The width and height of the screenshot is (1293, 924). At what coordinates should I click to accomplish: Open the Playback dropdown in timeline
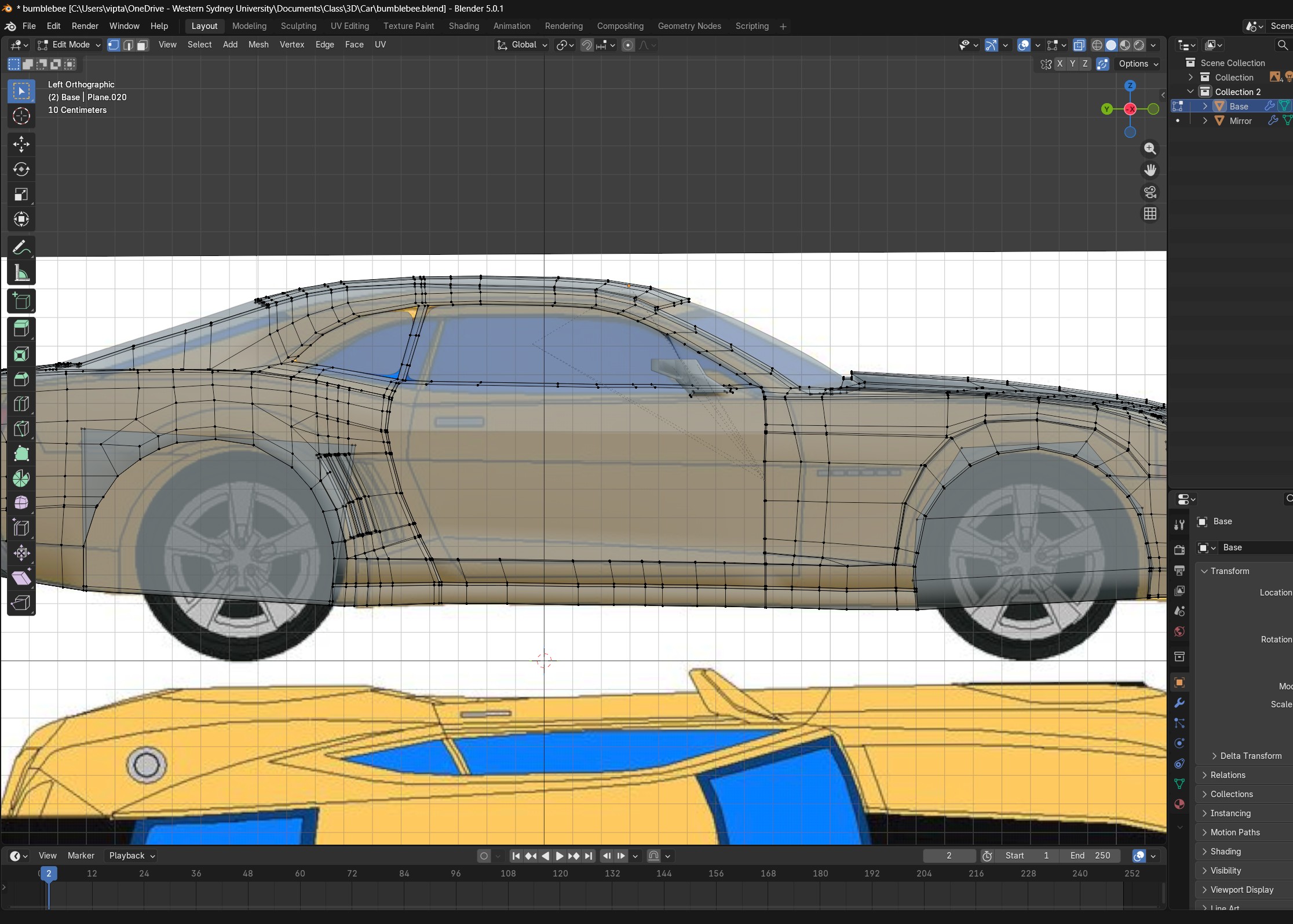pyautogui.click(x=132, y=856)
